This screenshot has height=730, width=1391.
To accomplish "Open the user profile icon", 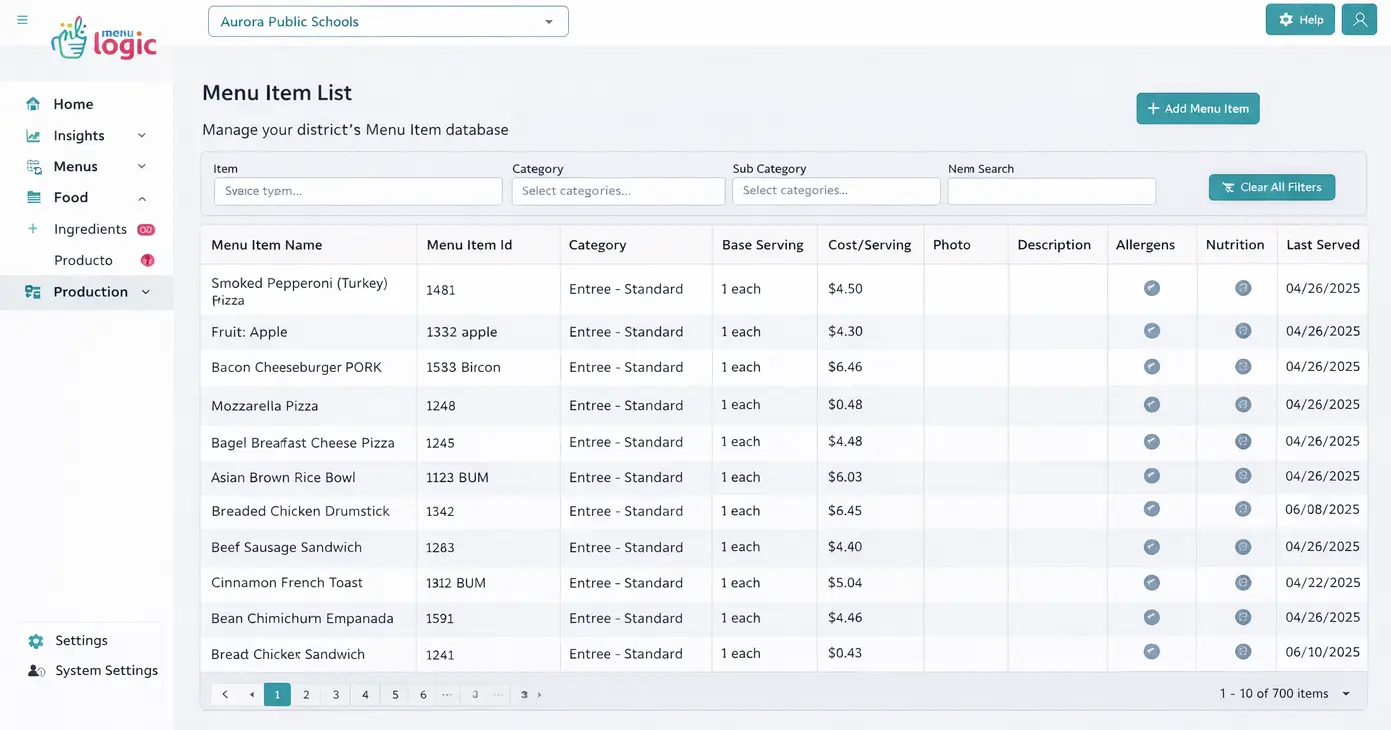I will (1359, 20).
